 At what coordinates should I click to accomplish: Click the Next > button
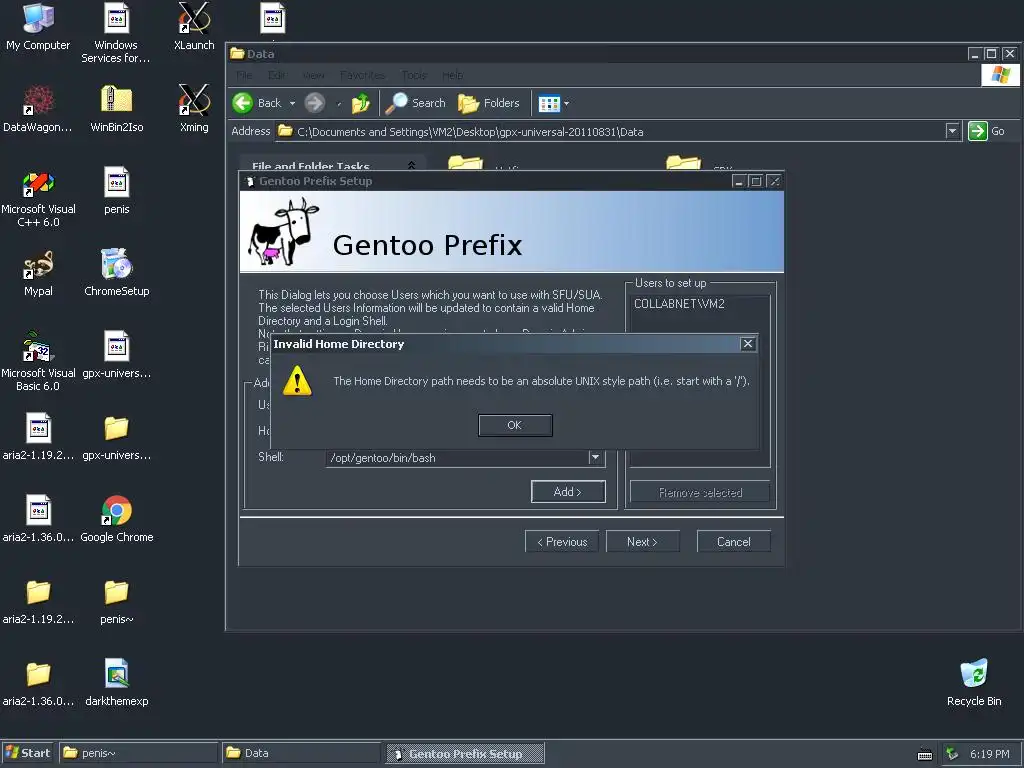click(x=642, y=541)
